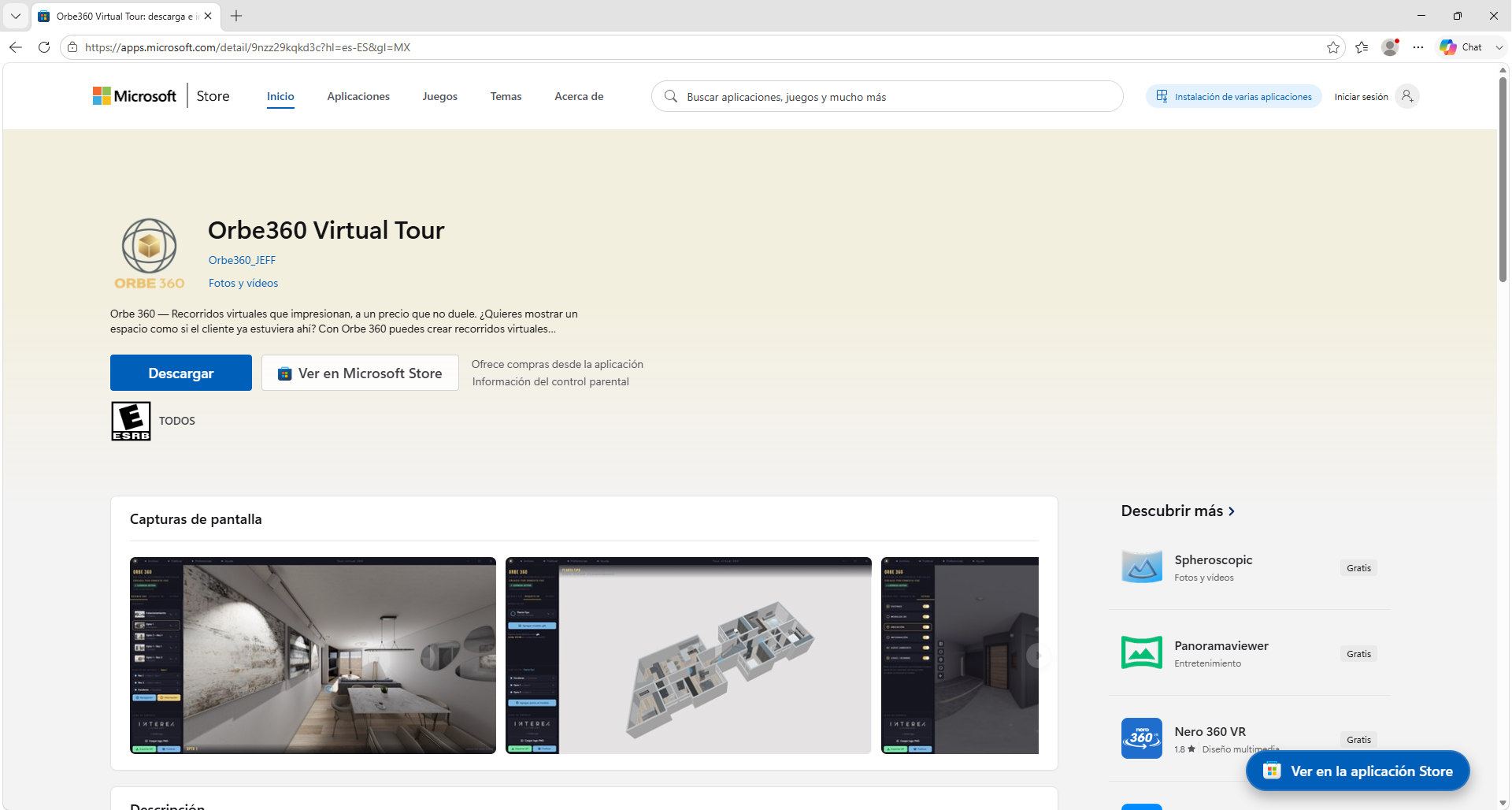The image size is (1512, 810).
Task: Open Nero 360 VR app title
Action: (1210, 731)
